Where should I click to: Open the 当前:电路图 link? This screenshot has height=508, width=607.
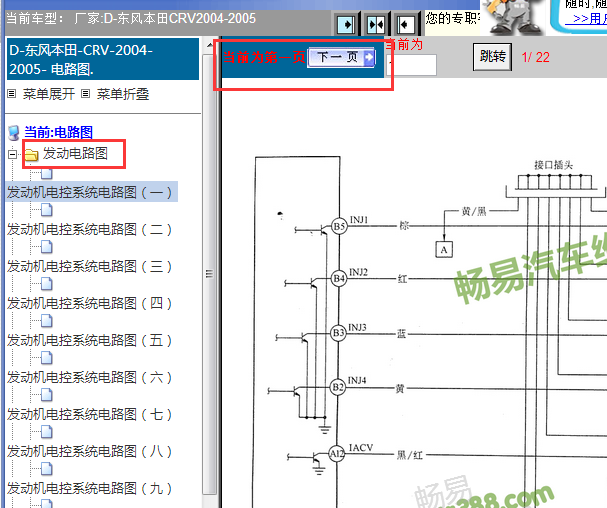[58, 132]
